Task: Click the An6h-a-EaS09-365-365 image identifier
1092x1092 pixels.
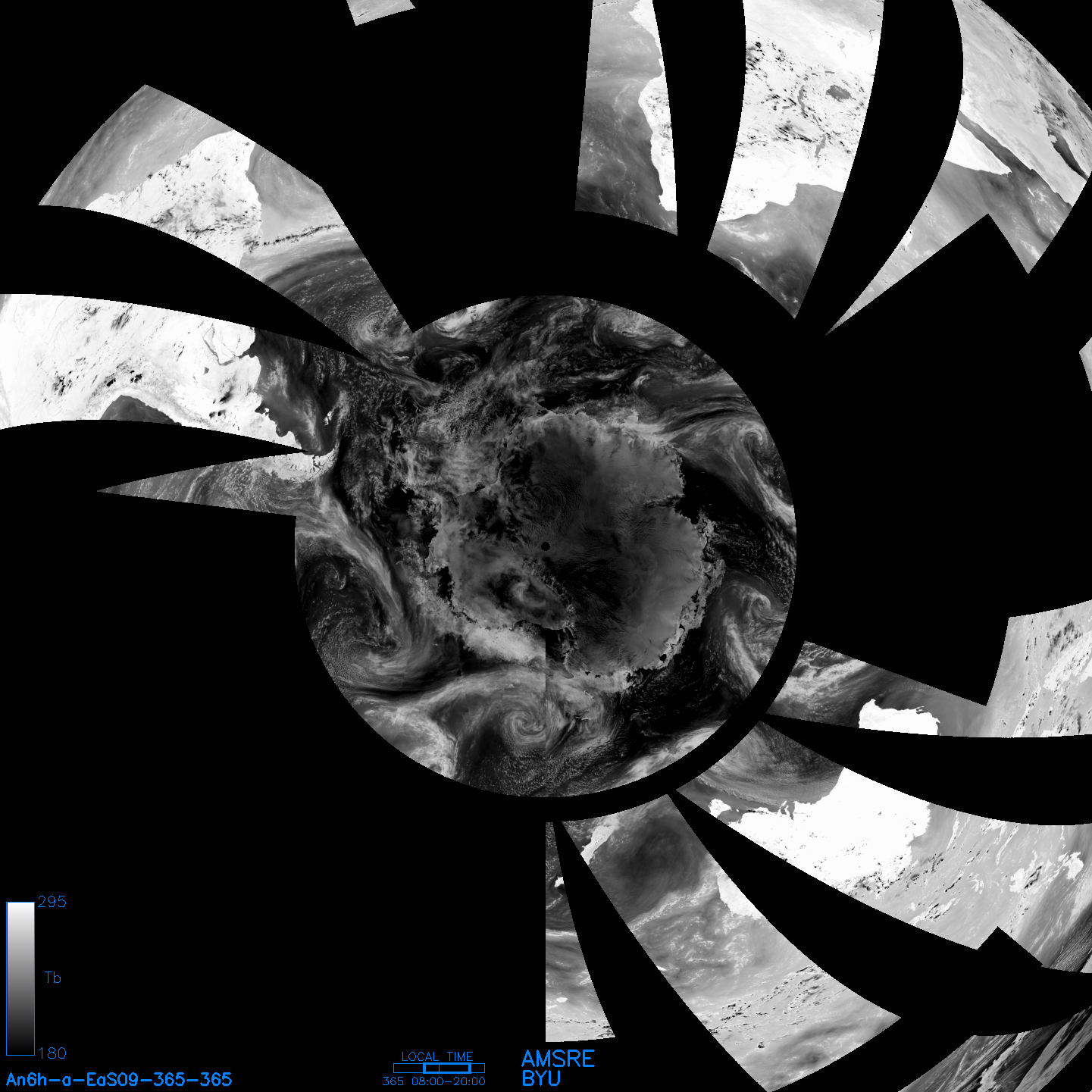Action: pyautogui.click(x=119, y=1079)
